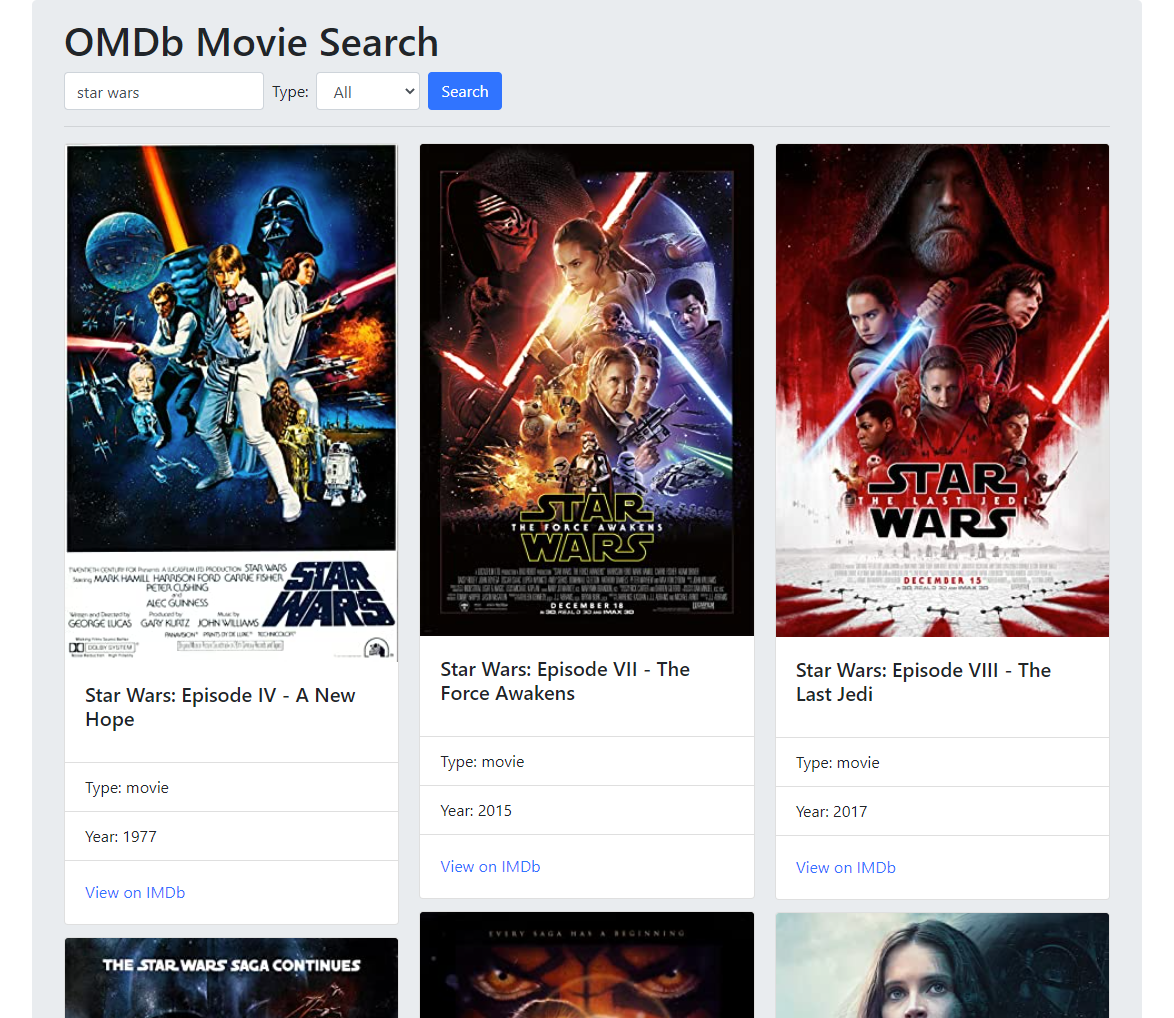Open the Star Wars Saga Continues poster

point(231,978)
